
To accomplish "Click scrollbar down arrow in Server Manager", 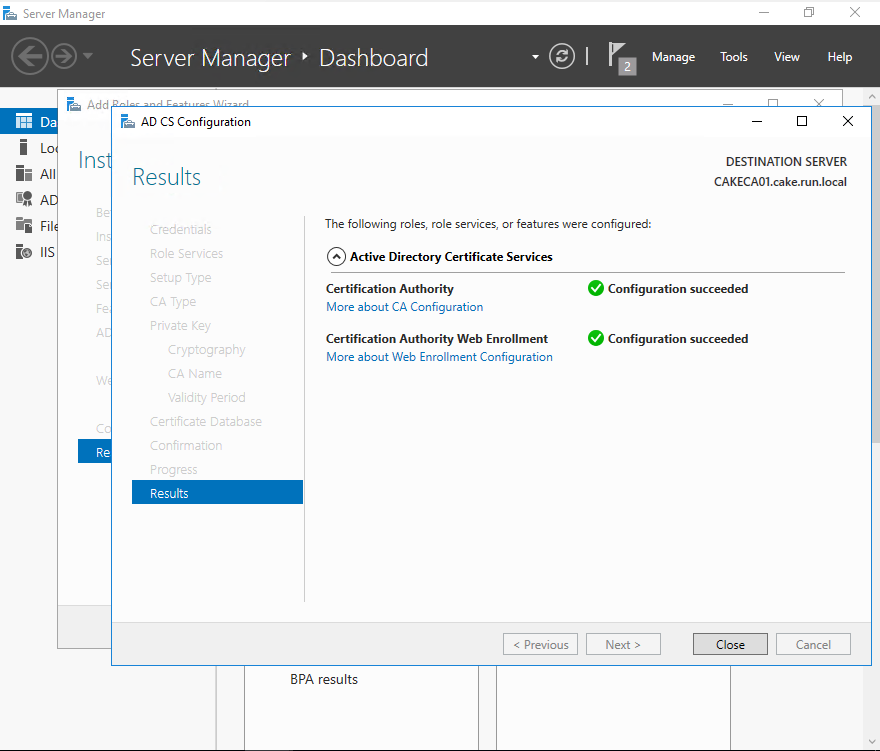I will point(872,741).
